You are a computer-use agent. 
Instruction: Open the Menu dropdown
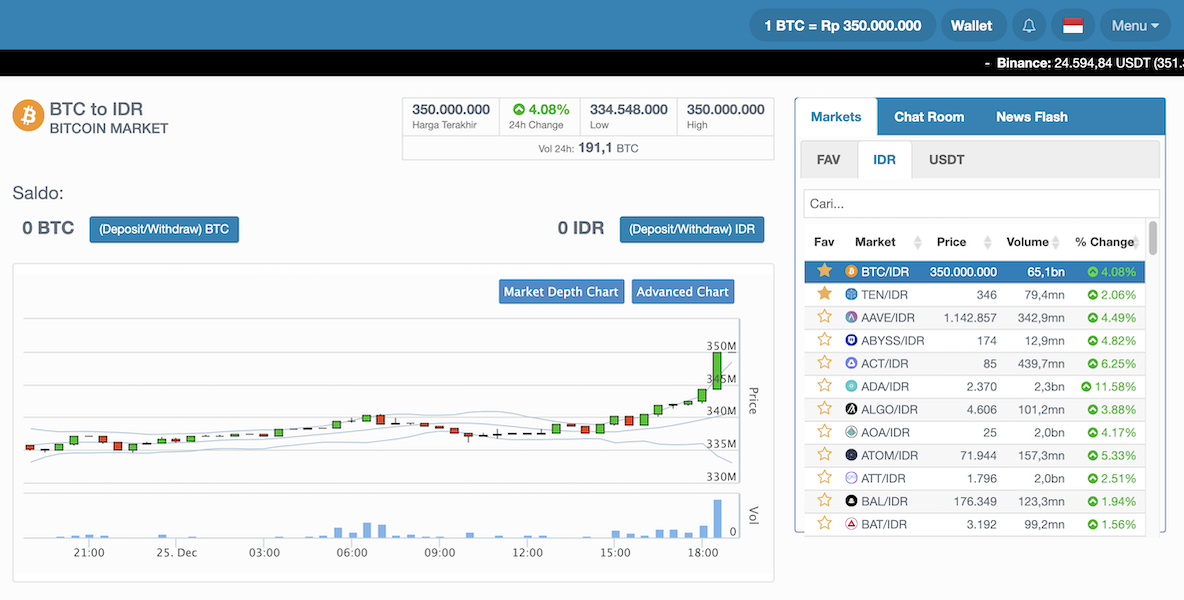coord(1134,26)
